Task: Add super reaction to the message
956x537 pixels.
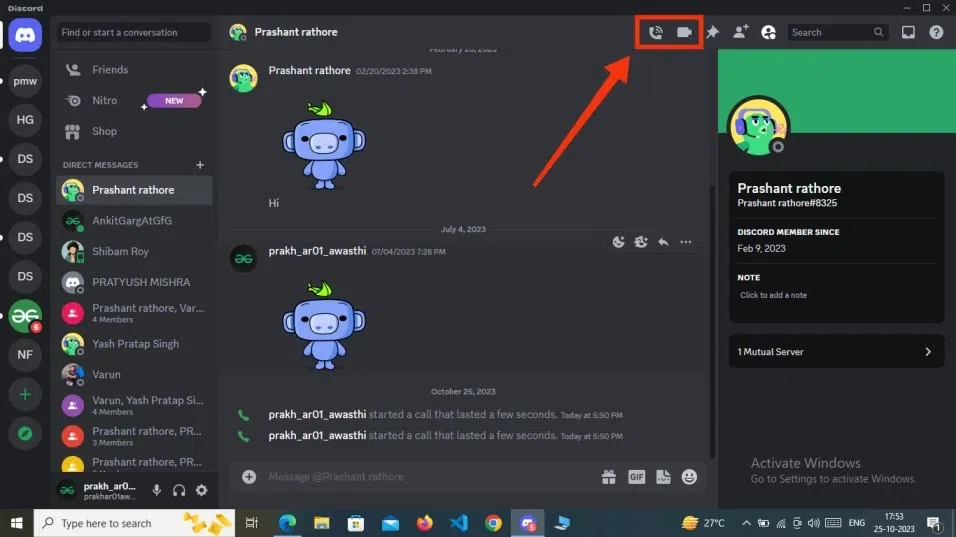Action: (641, 242)
